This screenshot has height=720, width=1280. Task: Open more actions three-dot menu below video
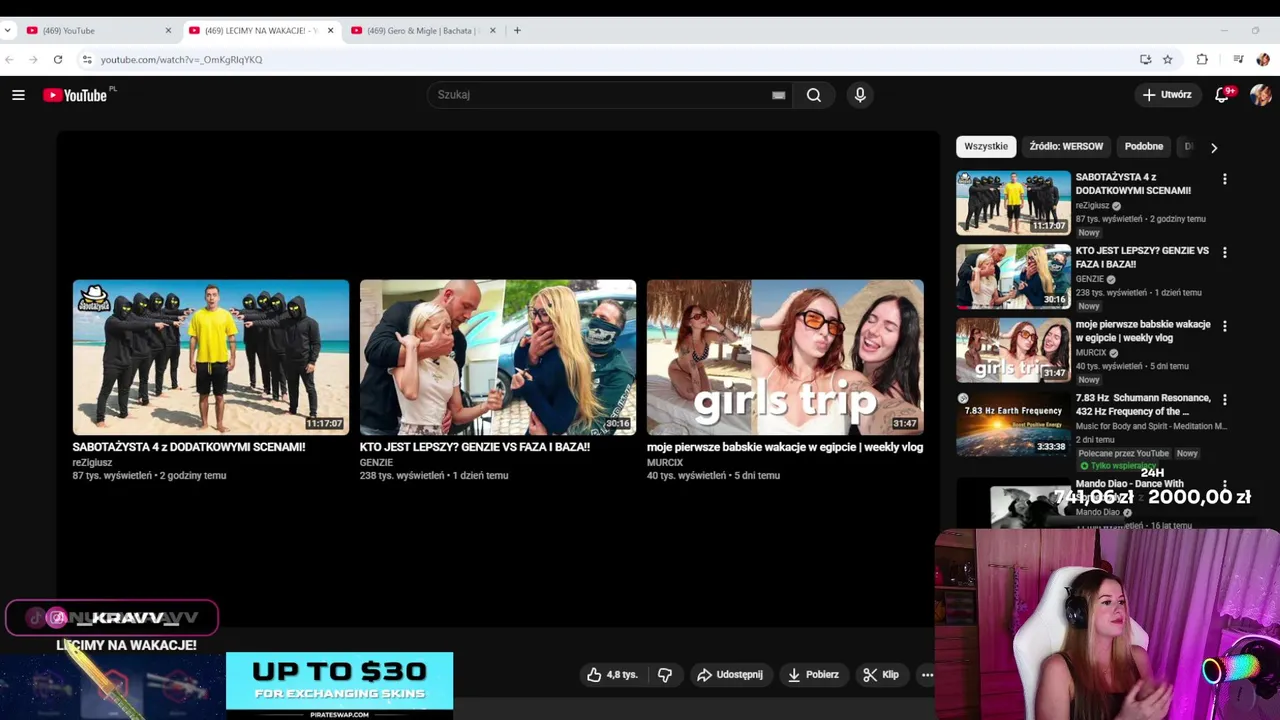[927, 675]
